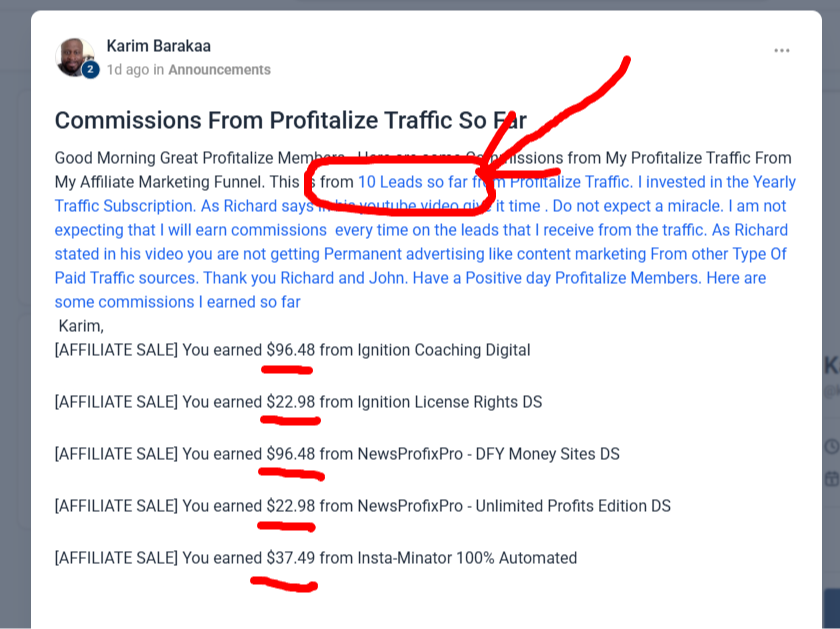Go to the Announcements category
The width and height of the screenshot is (840, 629).
point(219,70)
